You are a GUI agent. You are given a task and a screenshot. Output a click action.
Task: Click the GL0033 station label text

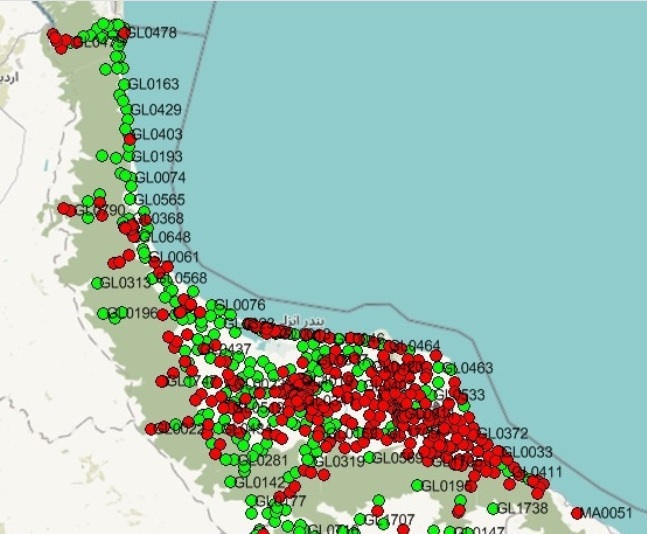pos(529,453)
